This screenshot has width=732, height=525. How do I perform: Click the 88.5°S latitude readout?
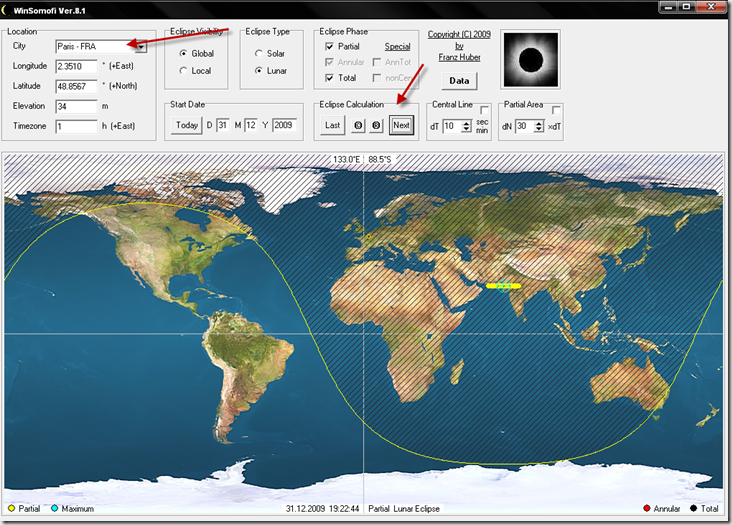380,160
